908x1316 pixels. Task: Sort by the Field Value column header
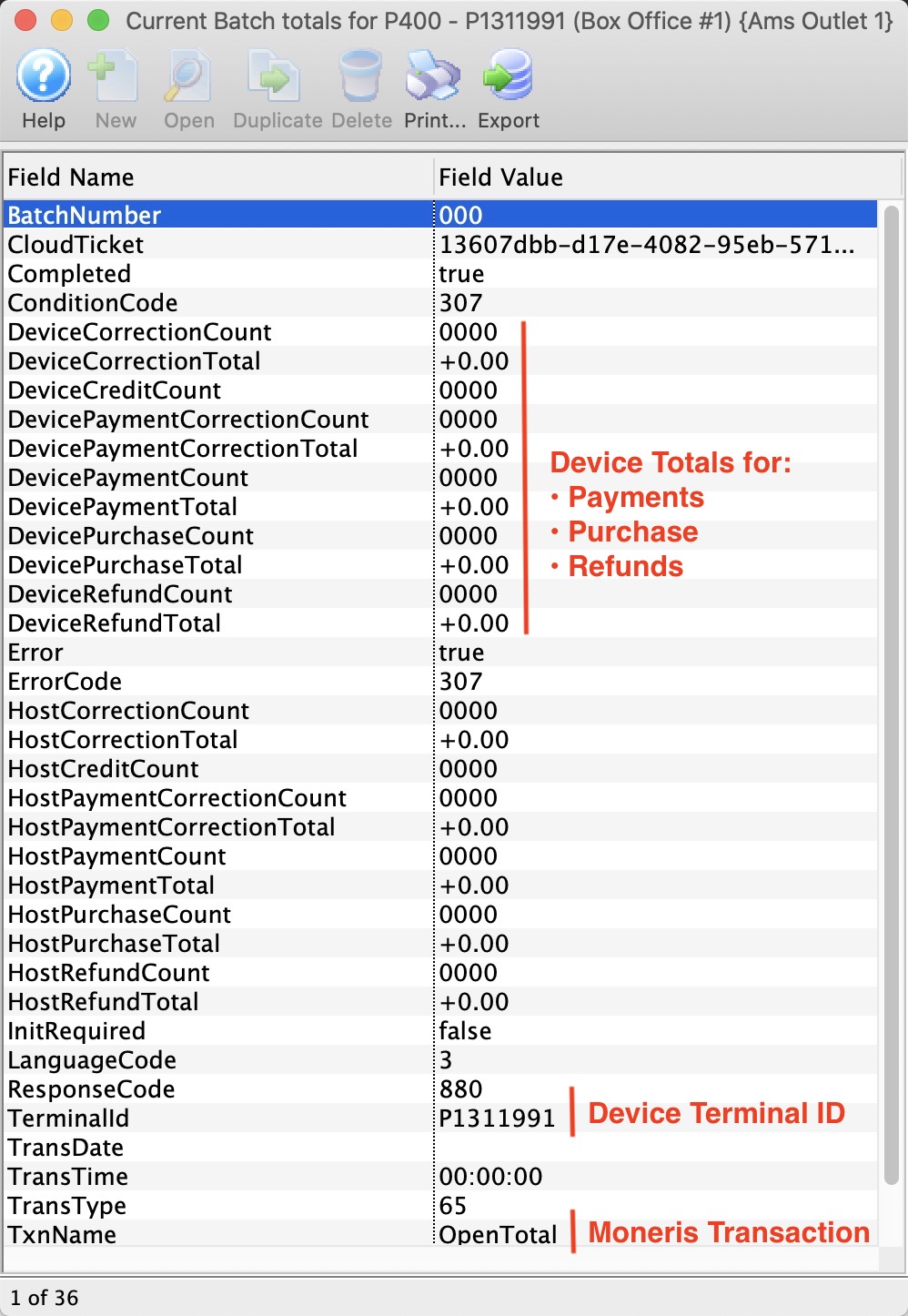(668, 177)
